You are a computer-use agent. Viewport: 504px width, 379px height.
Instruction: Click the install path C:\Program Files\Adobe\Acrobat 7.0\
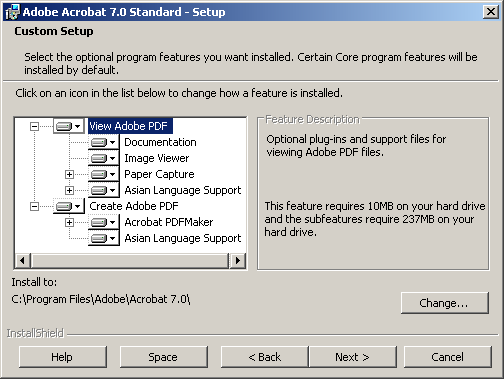click(101, 299)
